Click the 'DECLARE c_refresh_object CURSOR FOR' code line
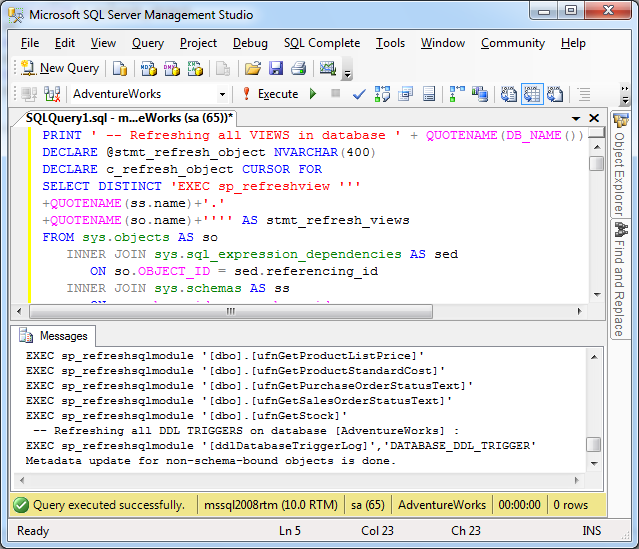Viewport: 639px width, 549px height. 182,169
